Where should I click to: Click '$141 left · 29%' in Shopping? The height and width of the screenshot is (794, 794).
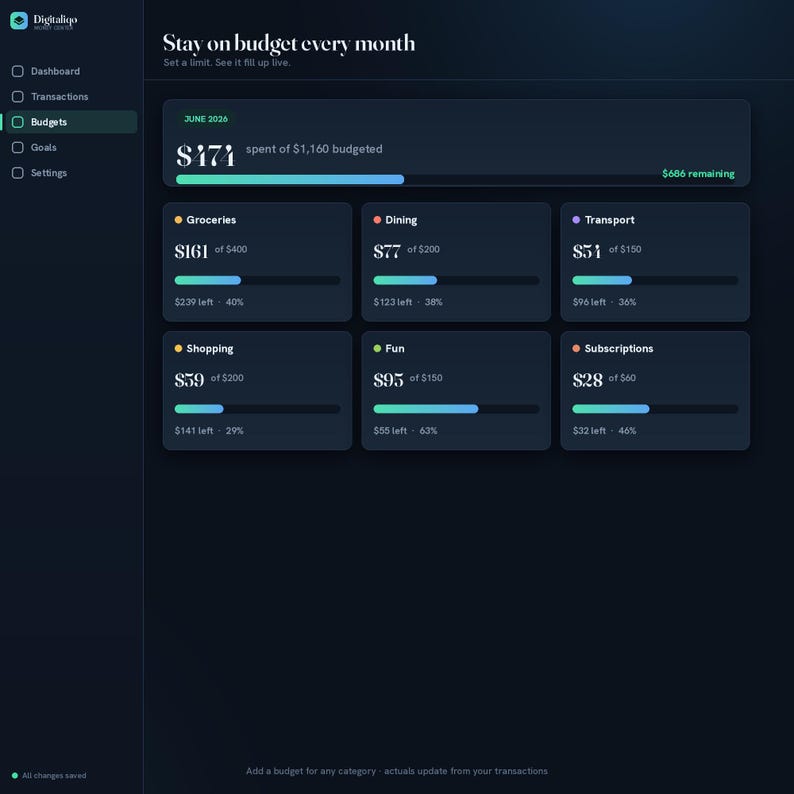(x=209, y=430)
